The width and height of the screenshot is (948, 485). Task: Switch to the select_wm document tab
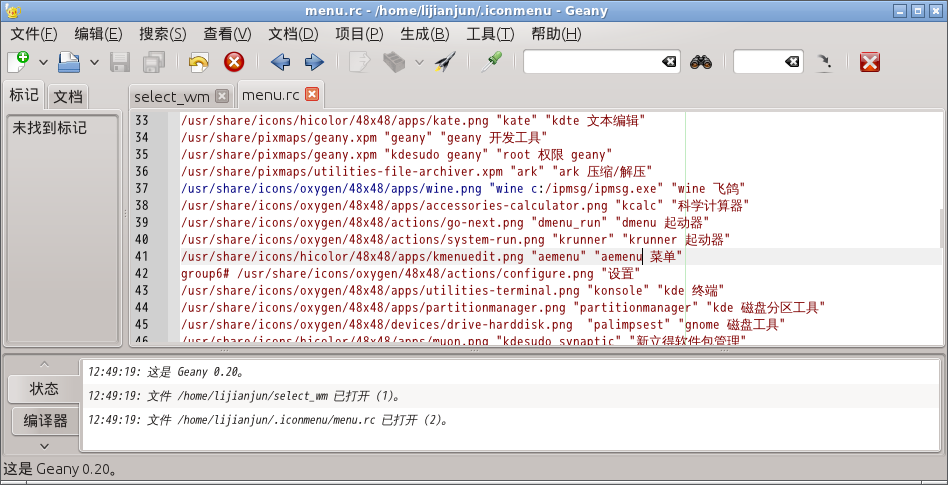coord(172,97)
